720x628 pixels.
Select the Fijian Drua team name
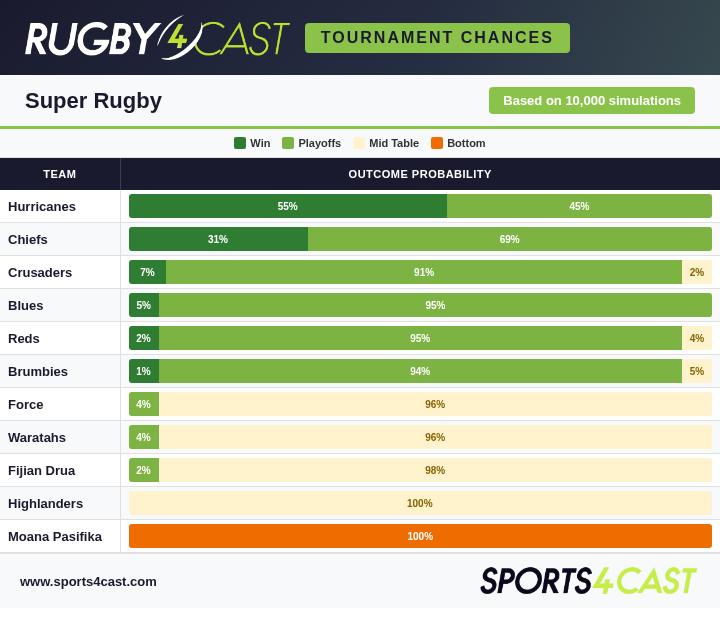coord(41,471)
